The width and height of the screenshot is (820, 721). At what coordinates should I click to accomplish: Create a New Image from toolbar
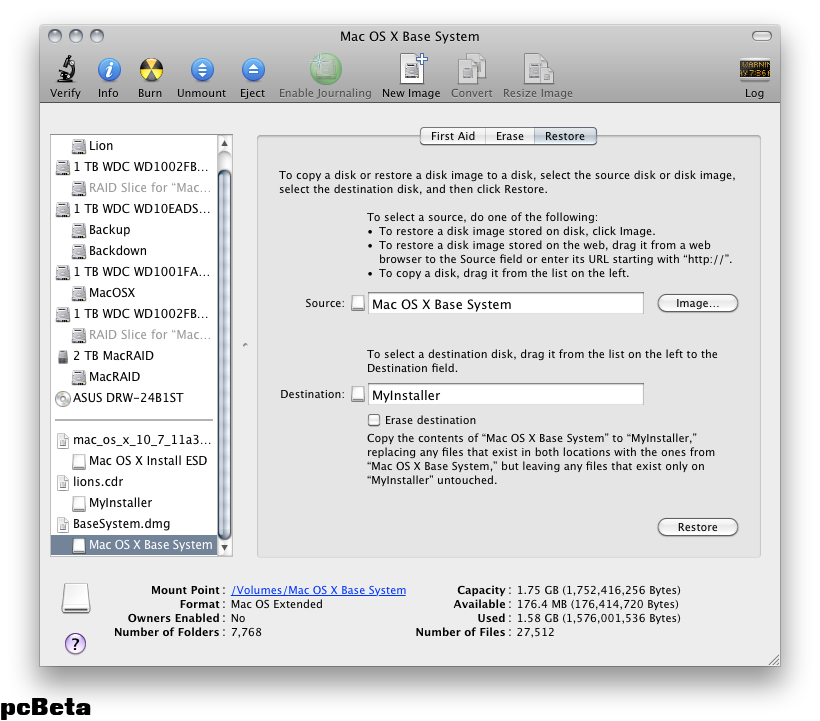412,69
